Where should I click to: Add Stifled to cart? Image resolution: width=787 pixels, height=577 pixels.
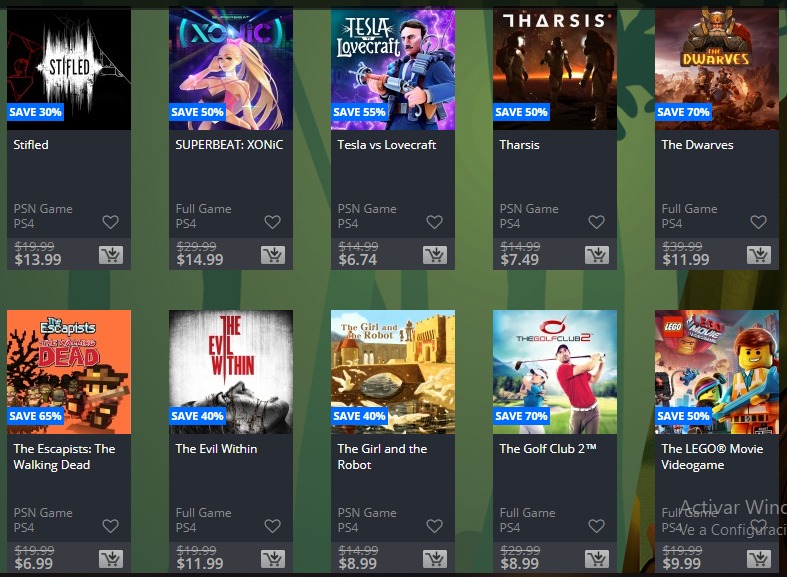111,255
